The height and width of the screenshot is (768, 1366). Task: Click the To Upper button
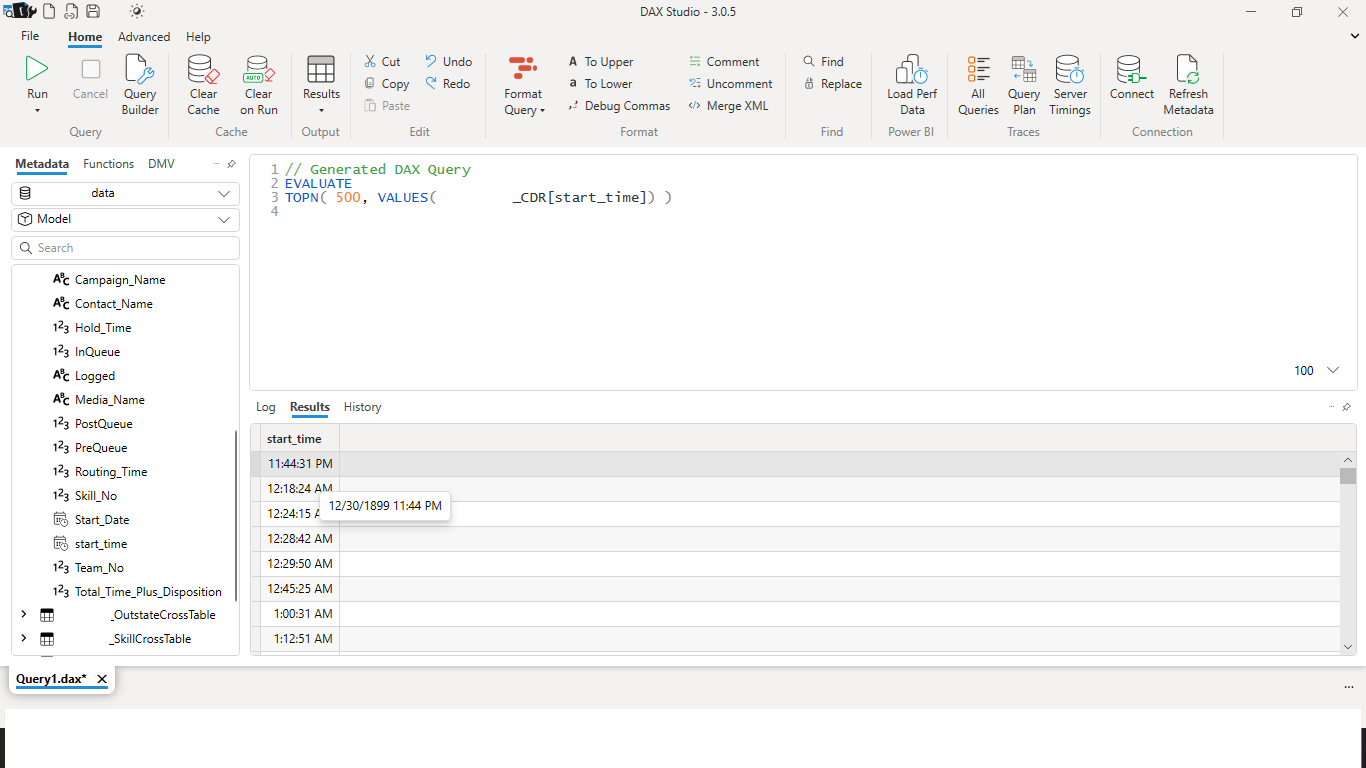(600, 61)
